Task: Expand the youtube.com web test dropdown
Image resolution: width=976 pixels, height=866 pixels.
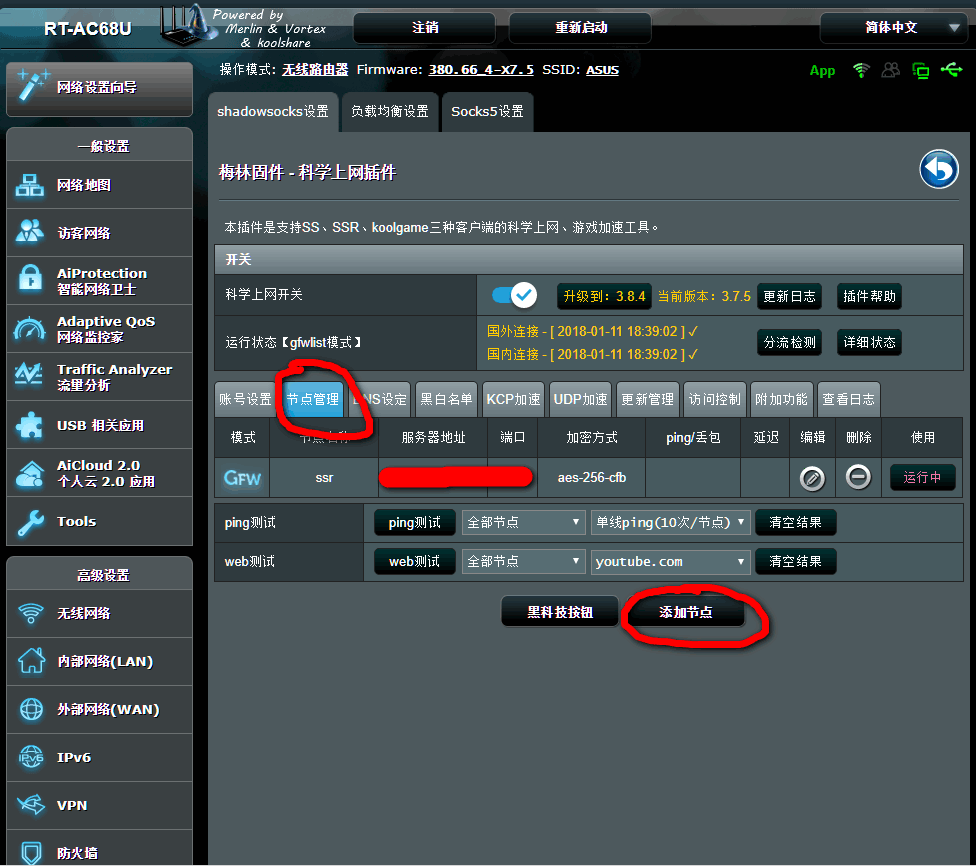Action: (x=670, y=562)
